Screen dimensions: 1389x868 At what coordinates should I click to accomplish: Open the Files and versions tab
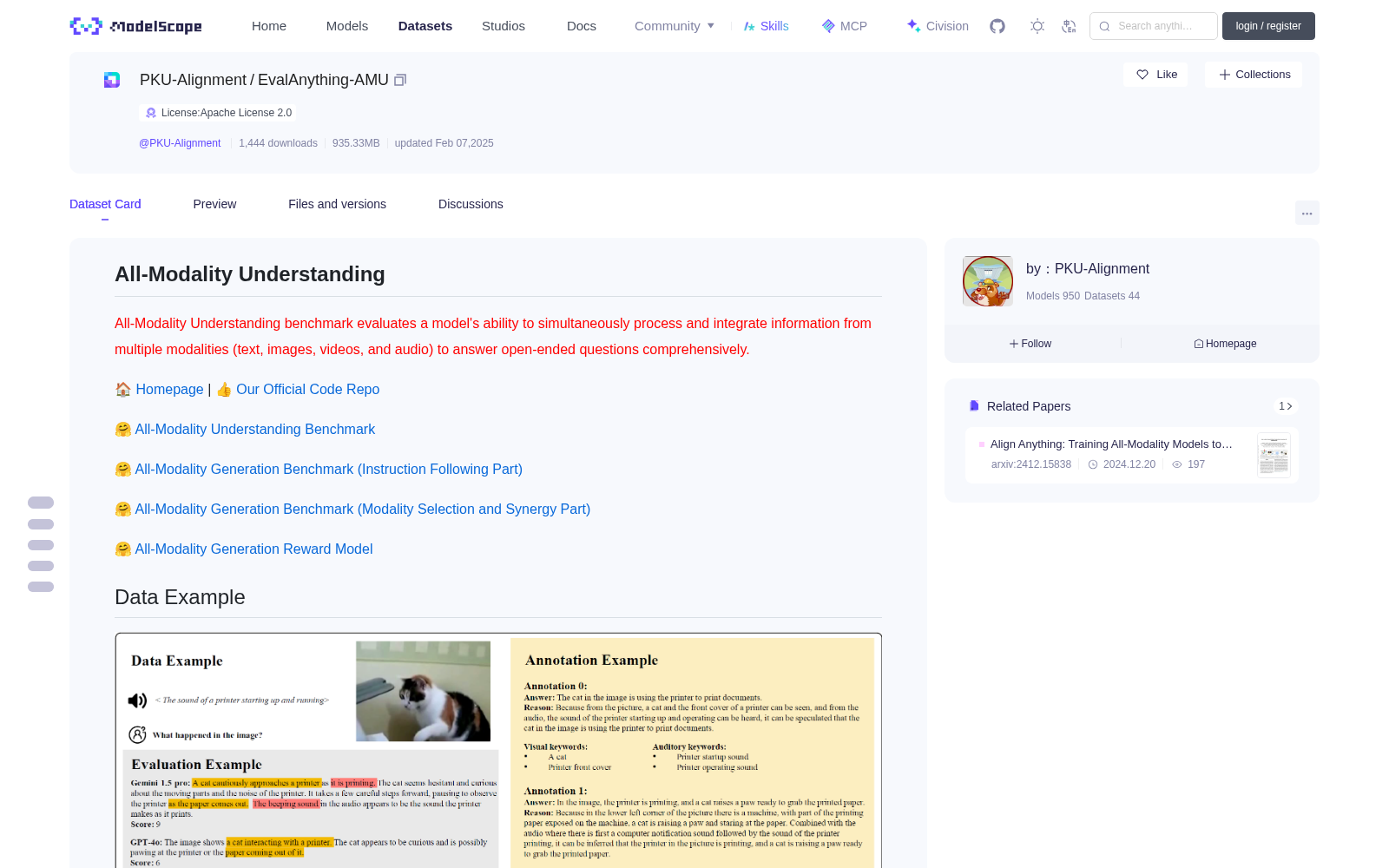pyautogui.click(x=337, y=204)
